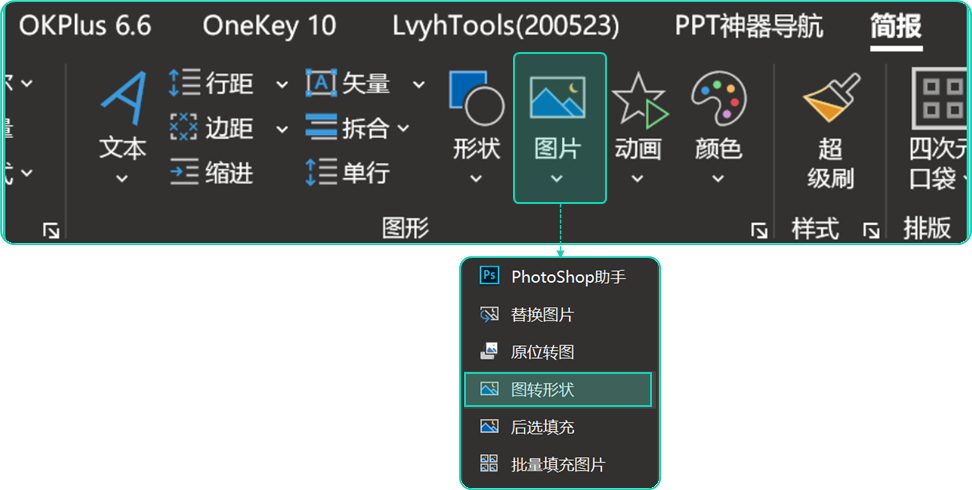Image resolution: width=972 pixels, height=490 pixels.
Task: Choose 替换图片 in the dropdown menu
Action: (542, 315)
